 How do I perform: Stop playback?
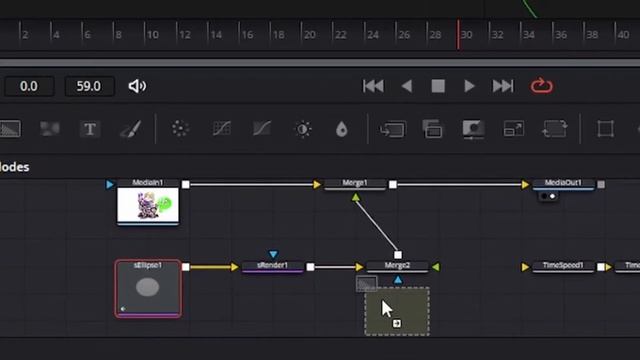(x=438, y=86)
